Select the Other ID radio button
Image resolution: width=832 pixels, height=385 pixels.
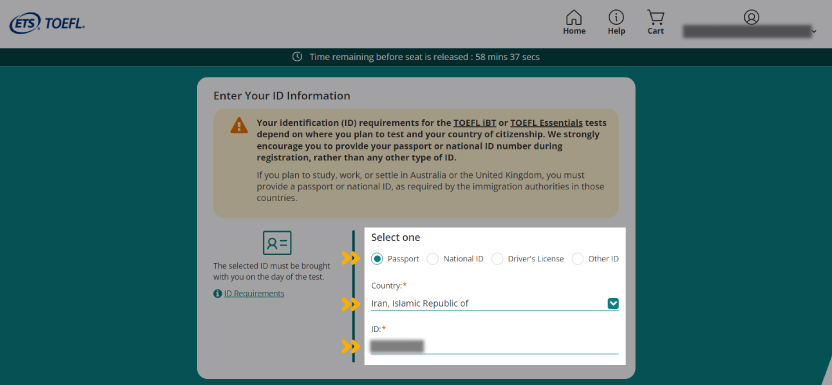click(x=577, y=259)
